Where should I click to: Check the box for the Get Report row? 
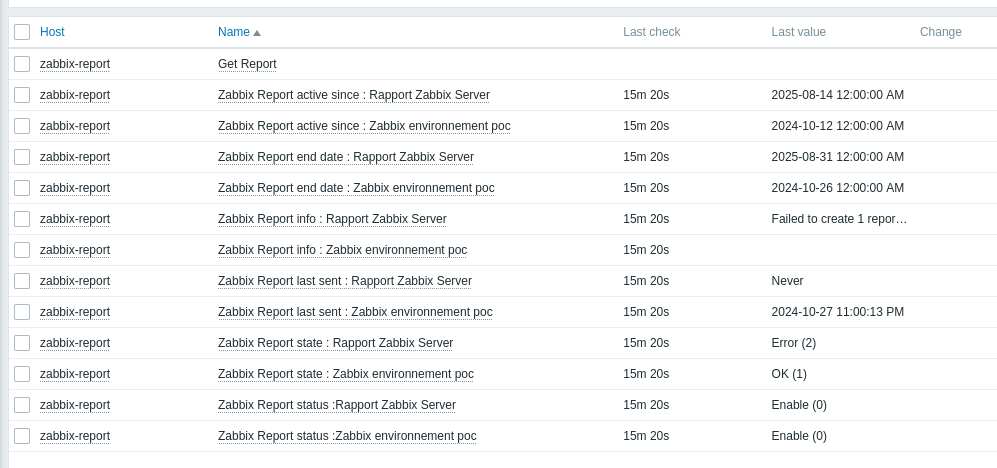coord(22,64)
